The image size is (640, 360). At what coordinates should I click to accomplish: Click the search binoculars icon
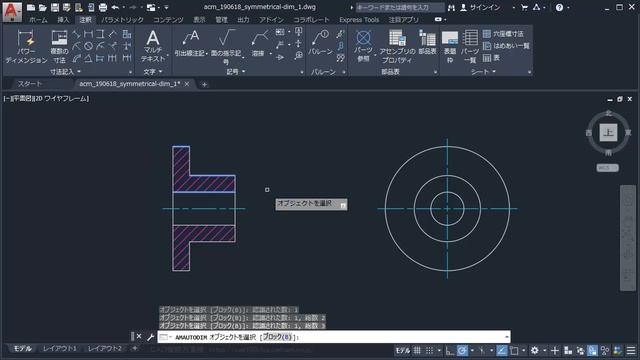tap(451, 7)
